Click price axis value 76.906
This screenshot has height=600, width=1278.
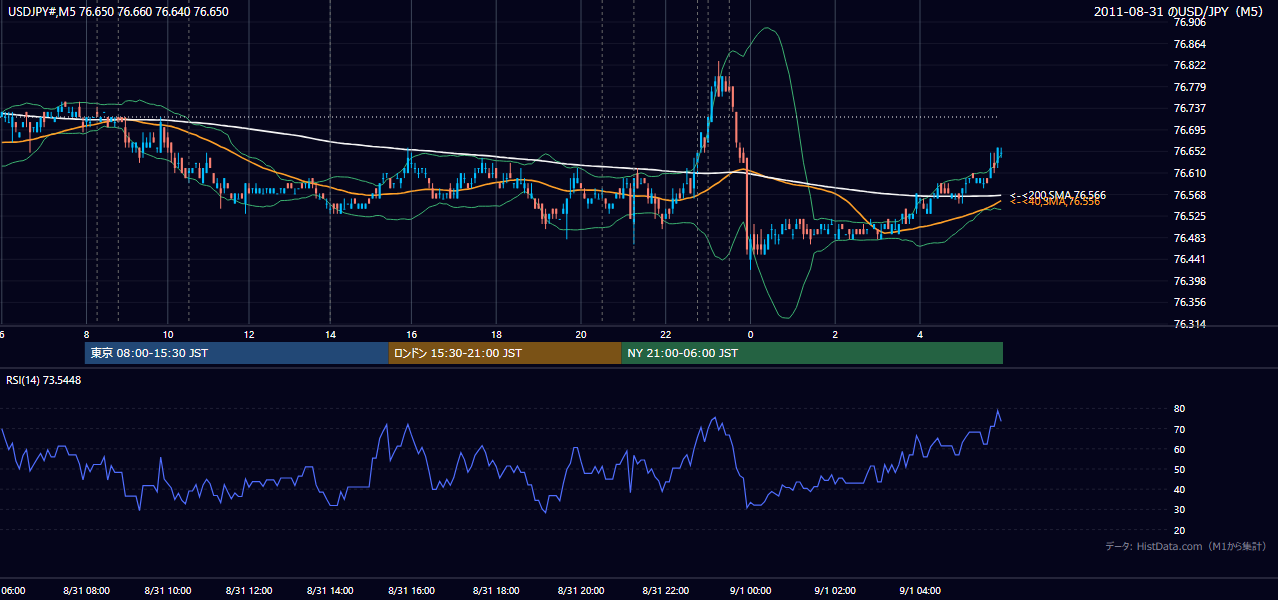[1190, 22]
